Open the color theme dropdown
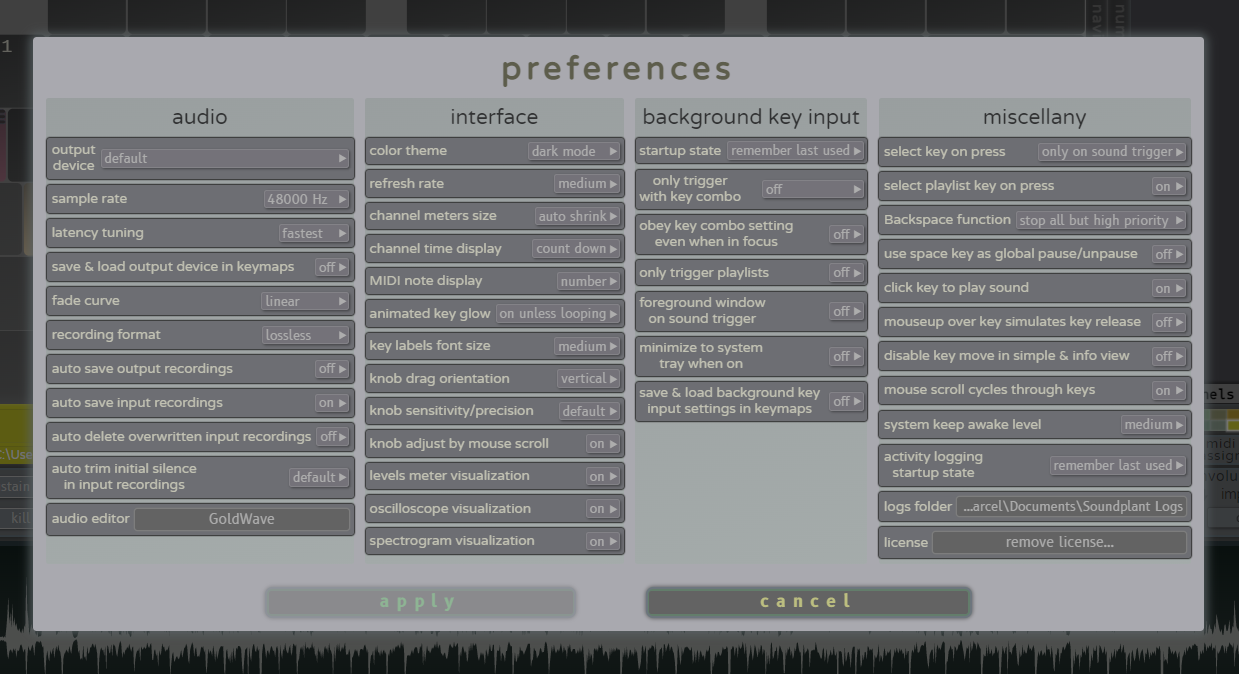The image size is (1239, 674). [574, 151]
